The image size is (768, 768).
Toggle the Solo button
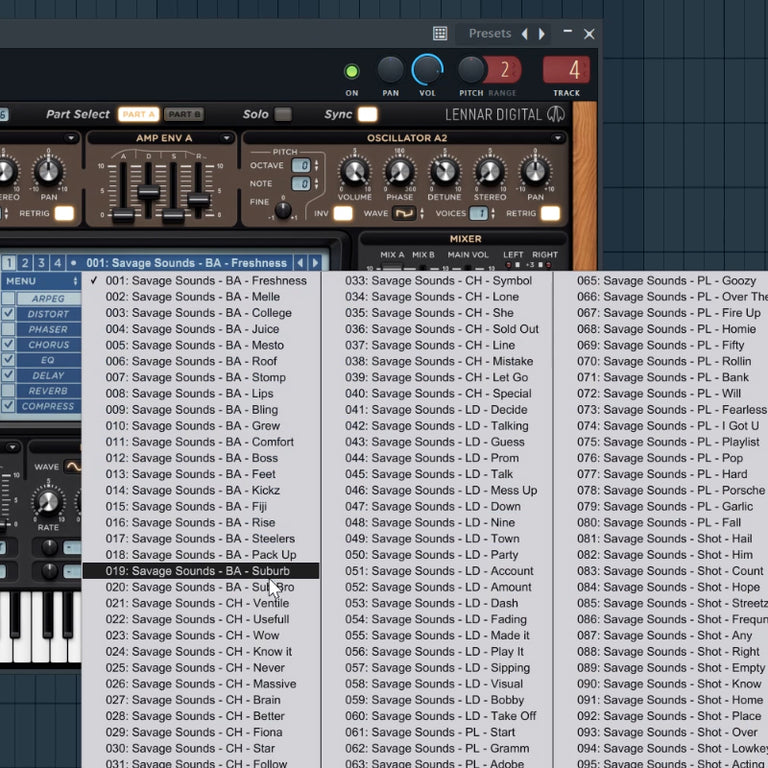283,114
